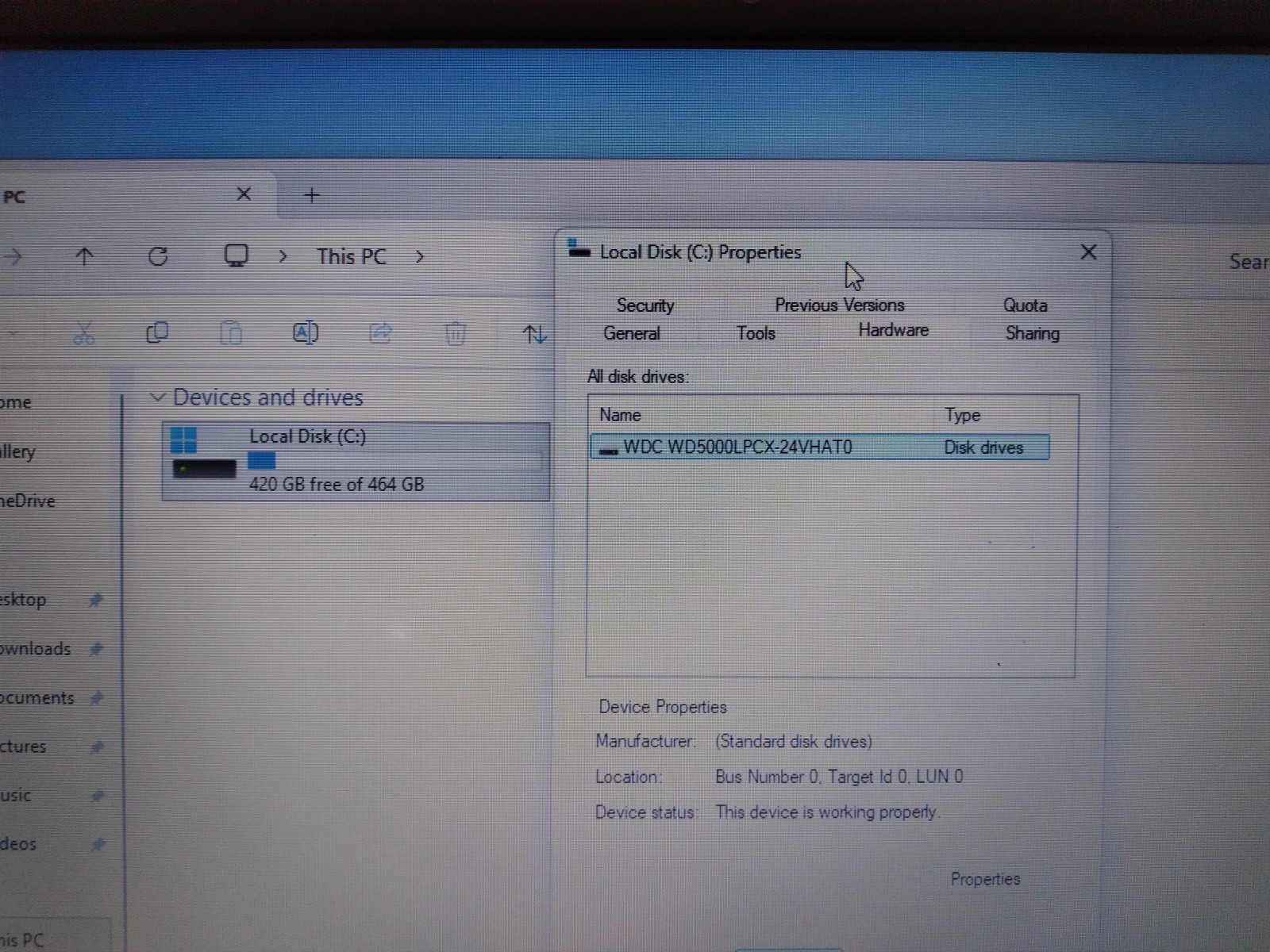Click the pin icon next to Downloads
The image size is (1270, 952).
point(96,649)
